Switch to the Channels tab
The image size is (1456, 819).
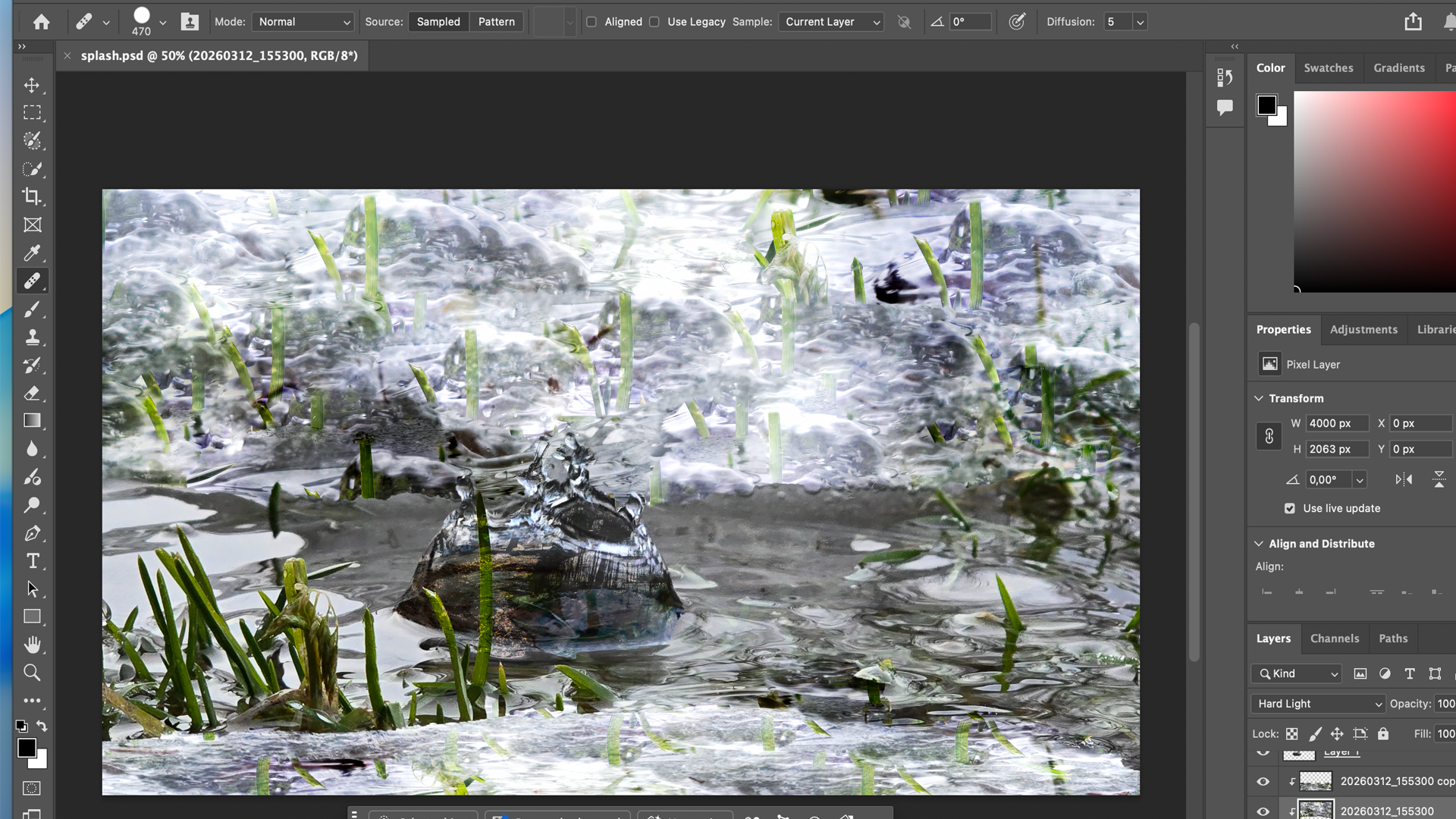click(1335, 639)
